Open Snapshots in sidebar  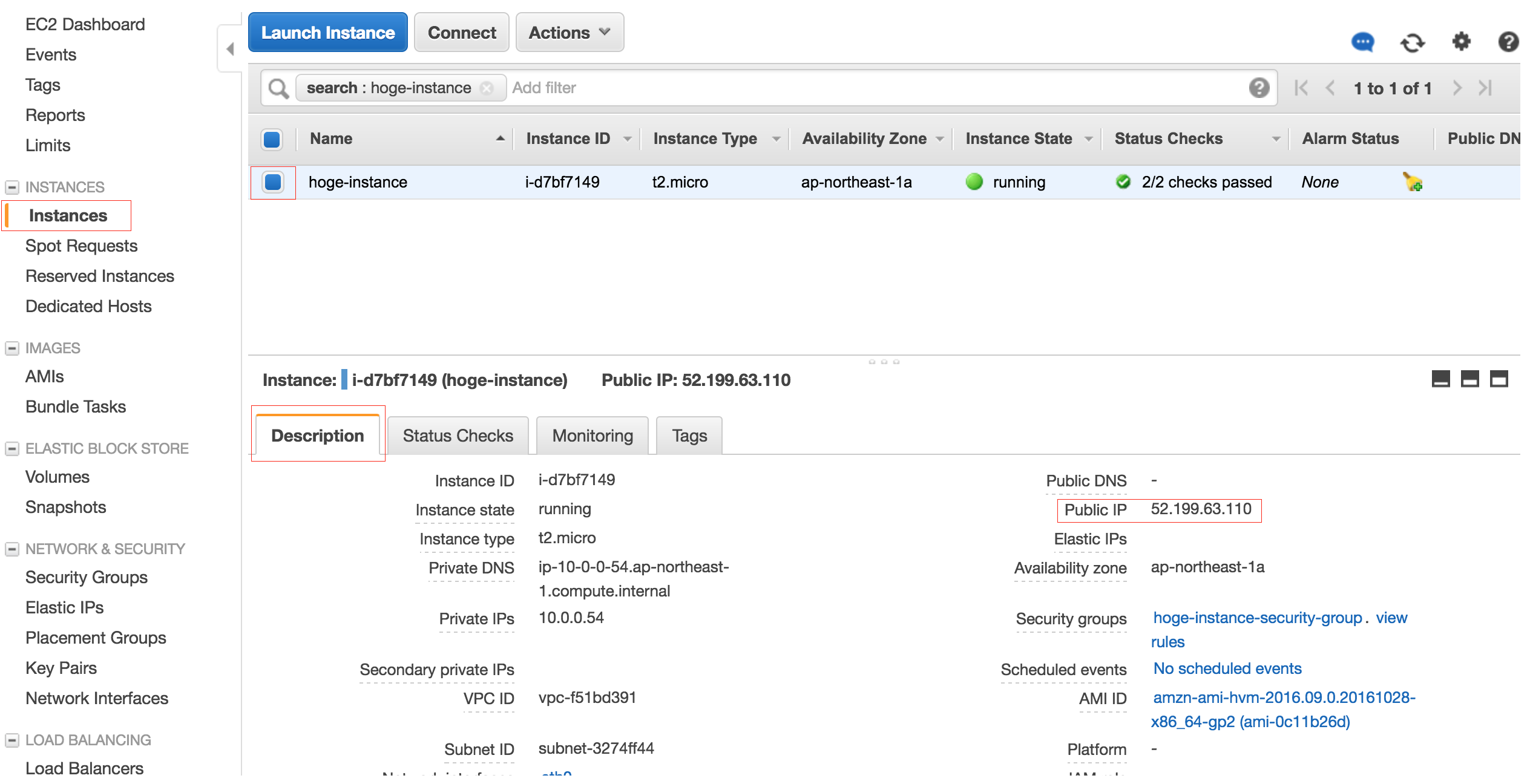pos(66,507)
